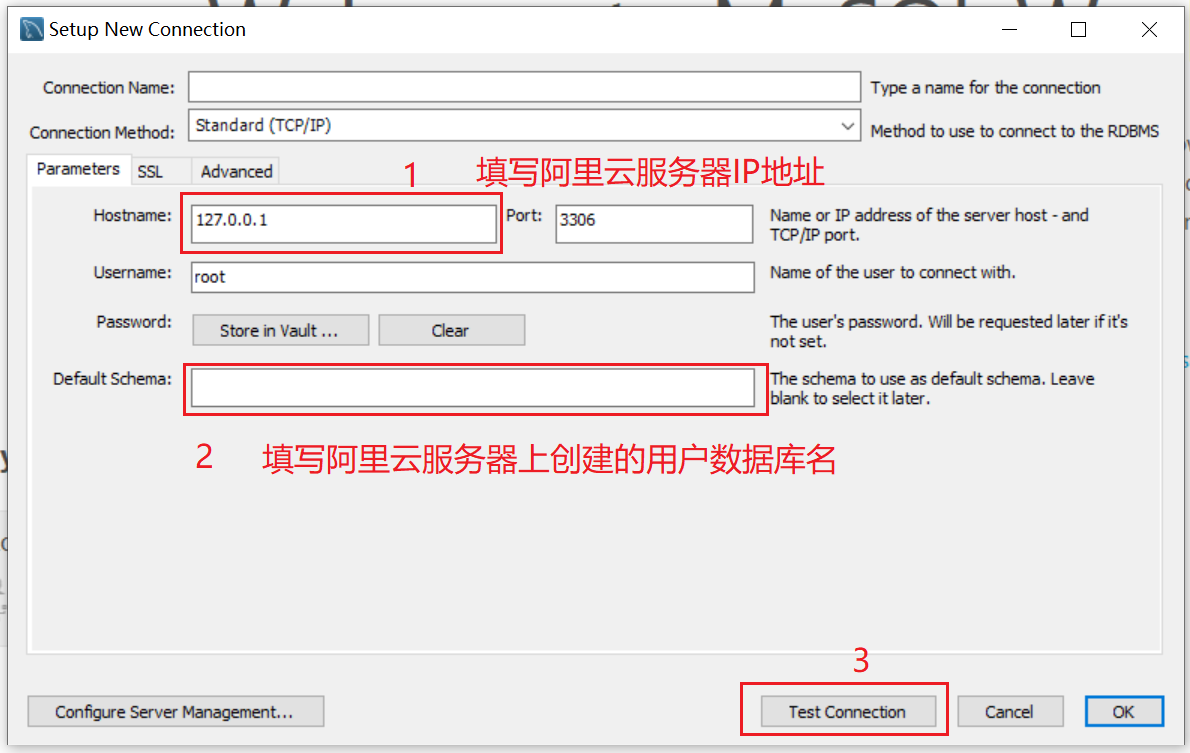
Task: Select the Username field containing root
Action: [x=473, y=277]
